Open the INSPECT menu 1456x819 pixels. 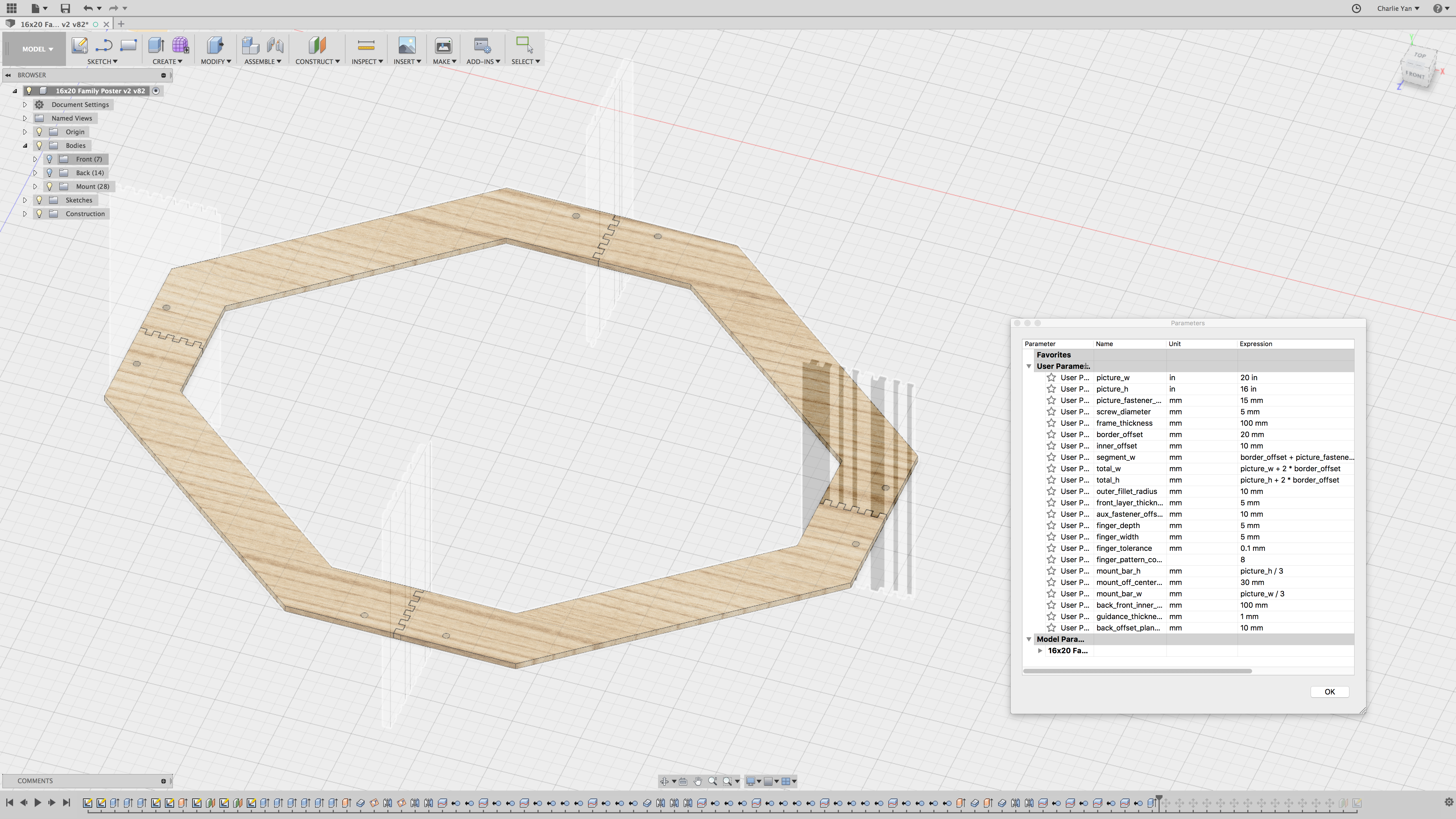point(367,61)
